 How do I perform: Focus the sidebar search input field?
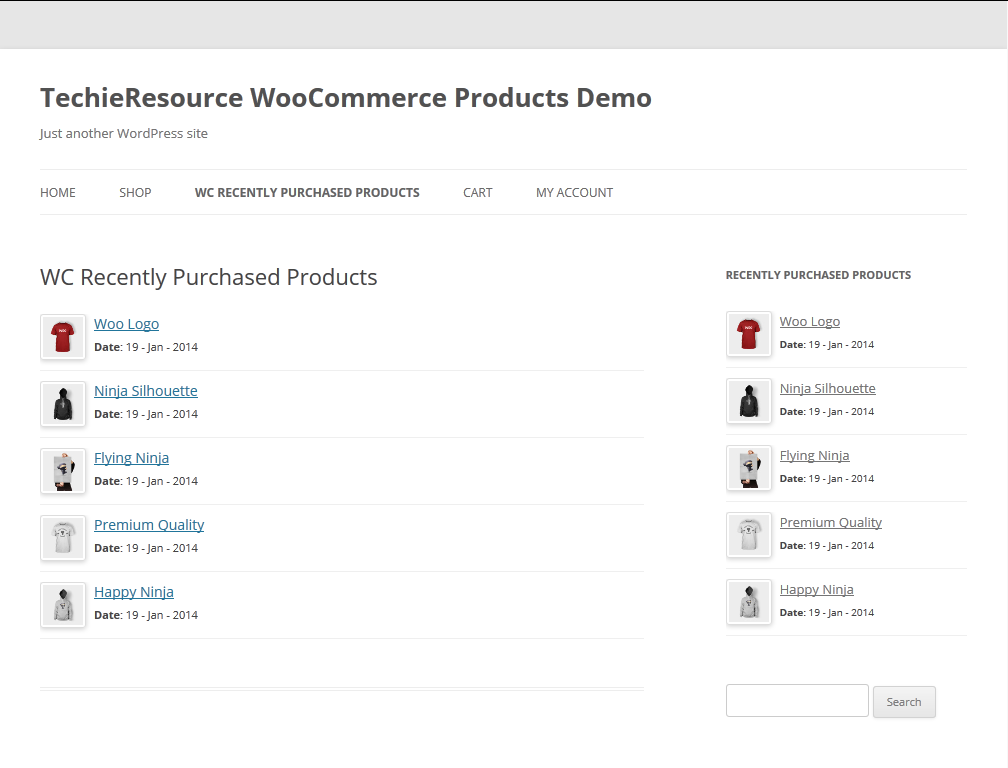pos(797,701)
